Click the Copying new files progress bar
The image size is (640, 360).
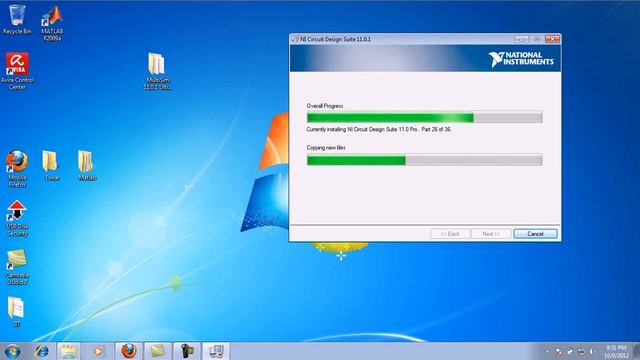pos(424,160)
